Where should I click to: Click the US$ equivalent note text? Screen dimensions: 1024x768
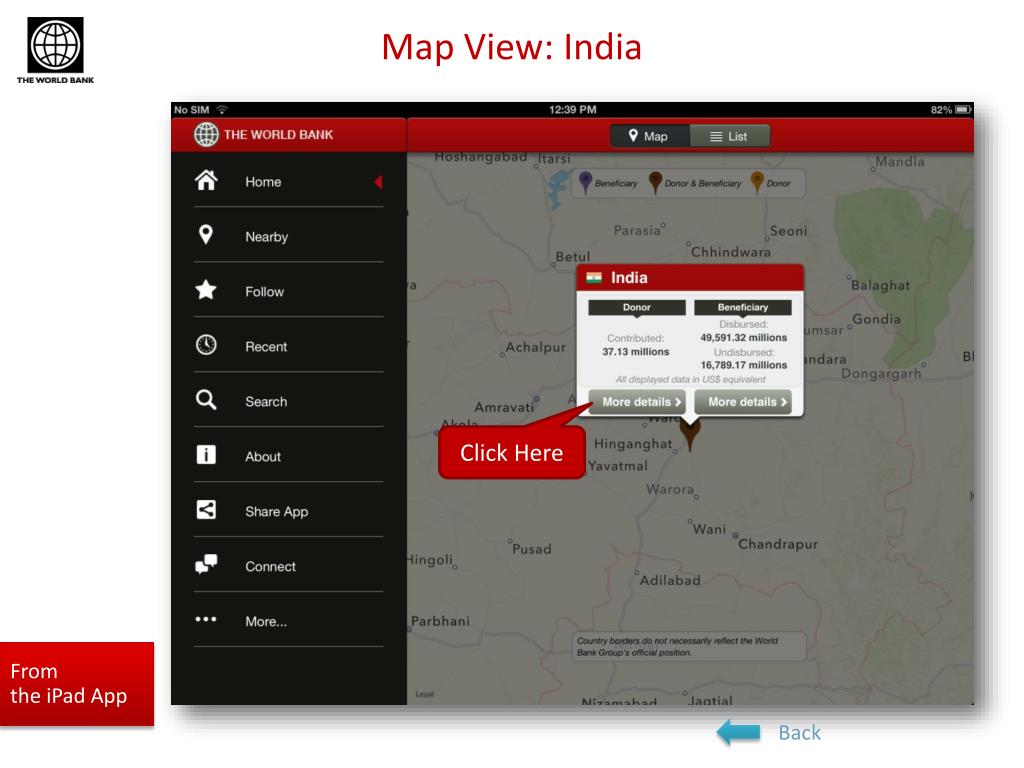[x=690, y=379]
